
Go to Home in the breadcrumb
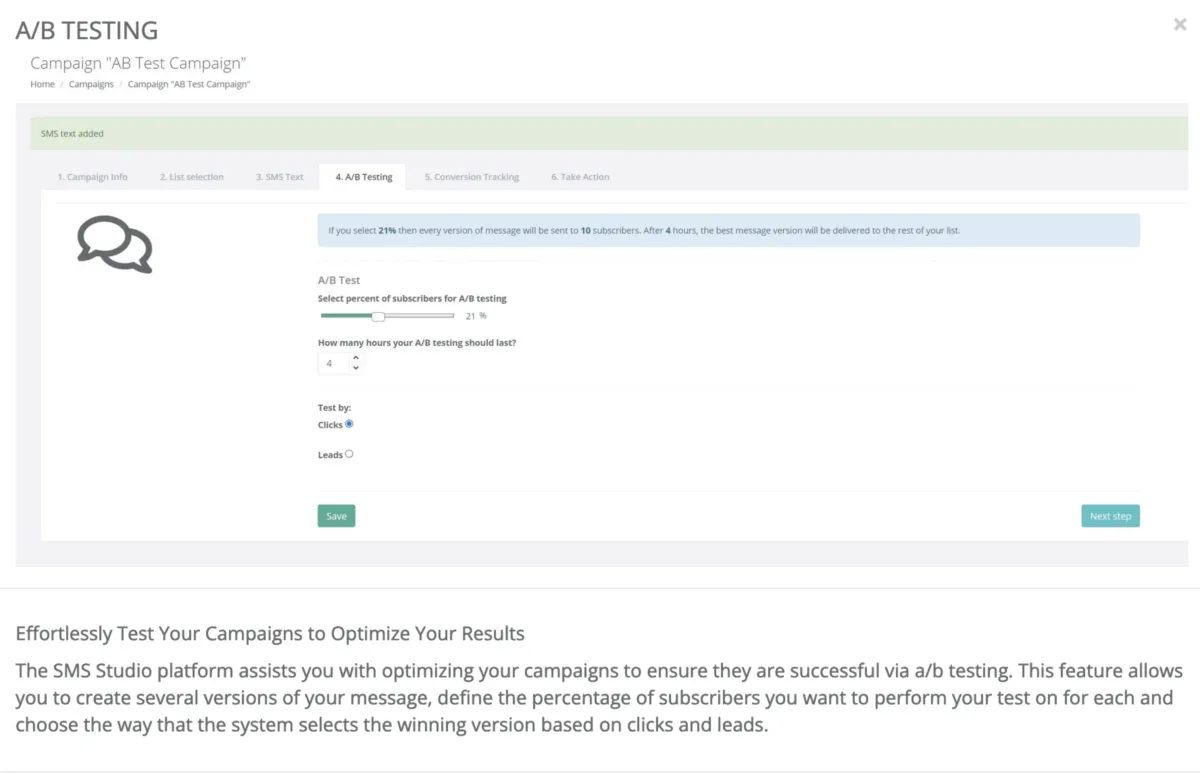[x=42, y=84]
